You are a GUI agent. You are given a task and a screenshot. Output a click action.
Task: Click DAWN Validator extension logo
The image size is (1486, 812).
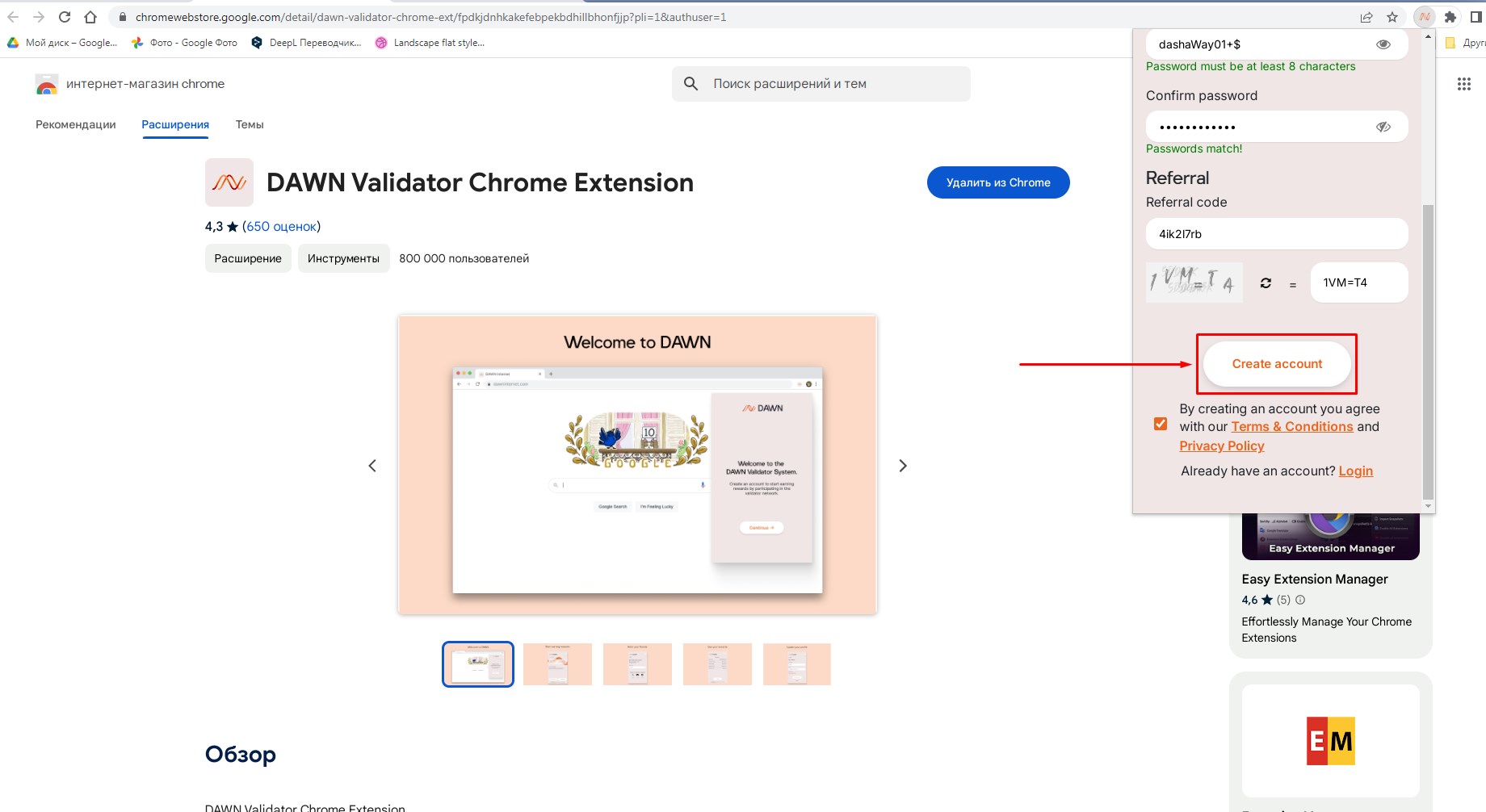pyautogui.click(x=229, y=182)
